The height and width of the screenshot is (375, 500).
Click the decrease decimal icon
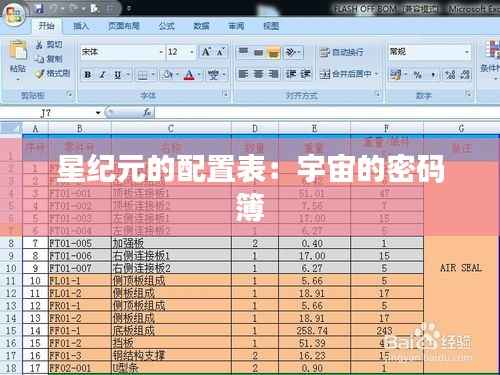pyautogui.click(x=465, y=75)
